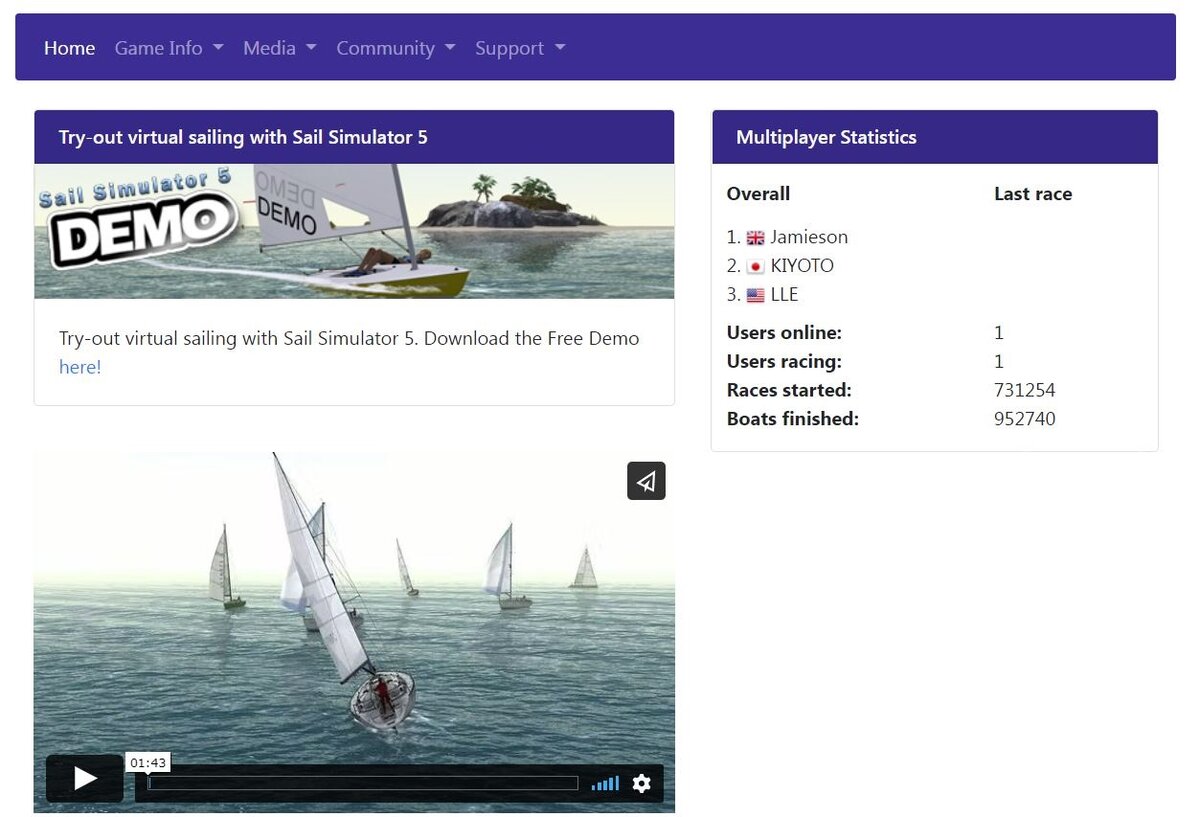Adjust the video volume bars
This screenshot has width=1200, height=817.
(x=605, y=784)
